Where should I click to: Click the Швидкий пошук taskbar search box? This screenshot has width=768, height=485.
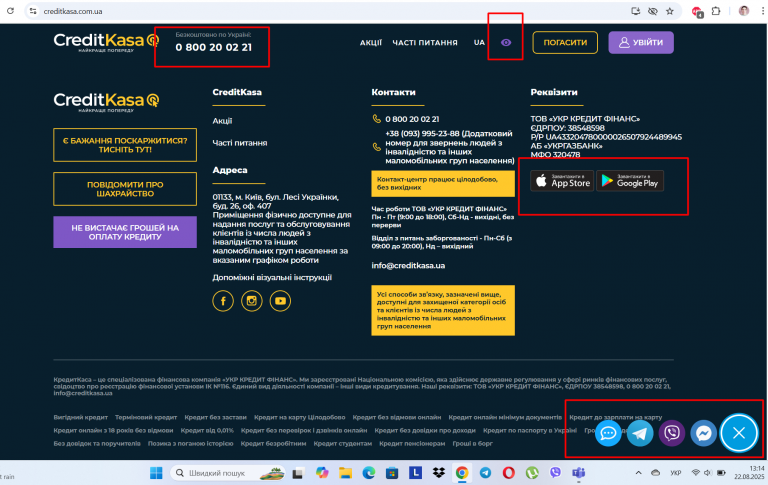tap(227, 473)
